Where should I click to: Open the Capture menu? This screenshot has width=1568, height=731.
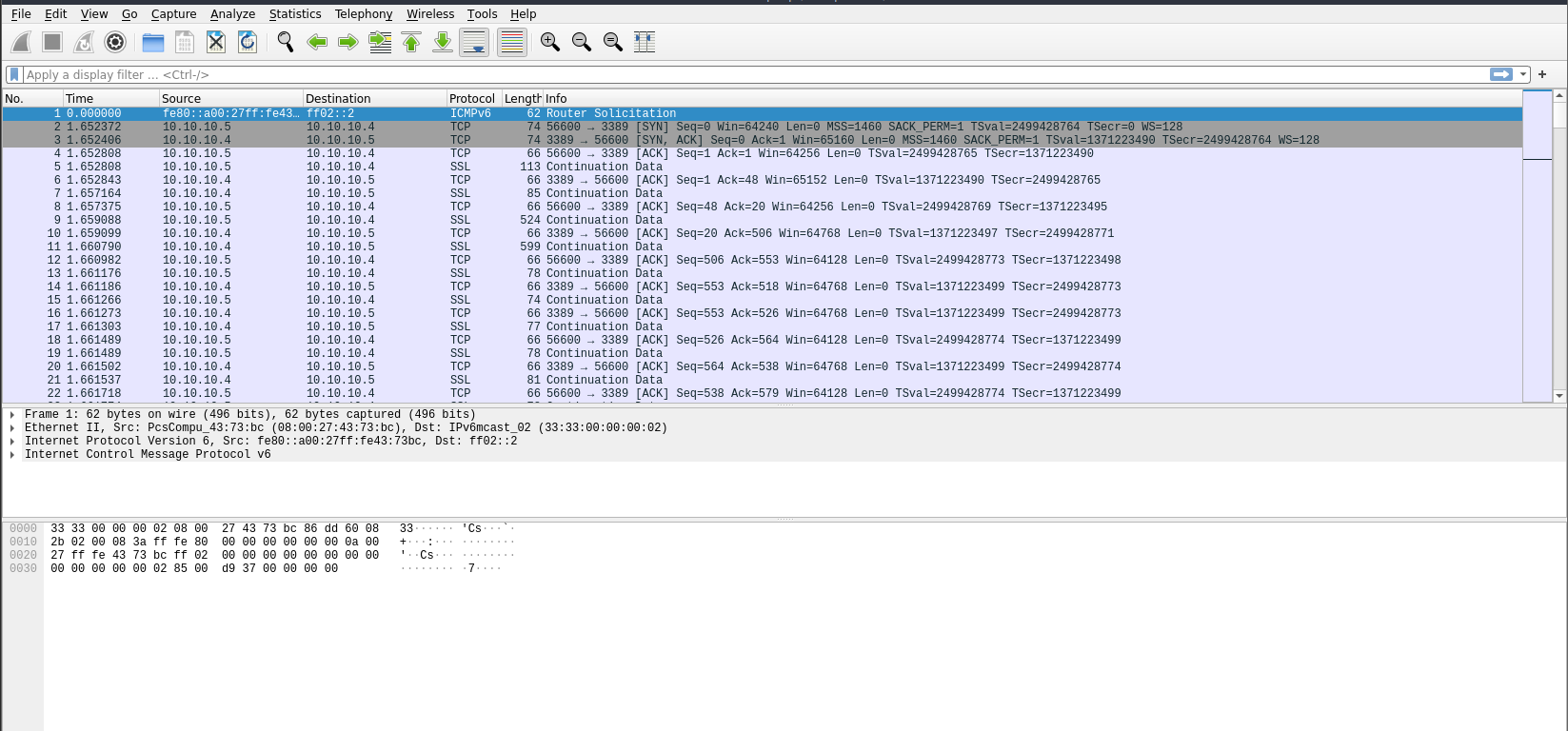[174, 14]
